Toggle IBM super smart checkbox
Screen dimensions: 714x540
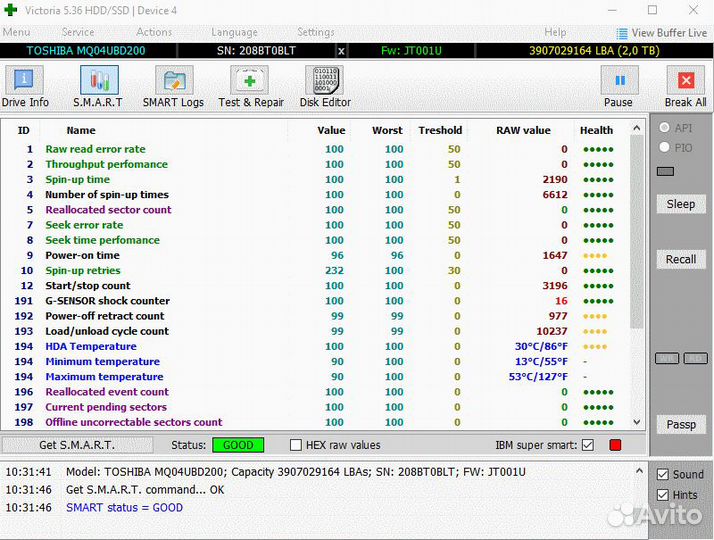coord(587,445)
